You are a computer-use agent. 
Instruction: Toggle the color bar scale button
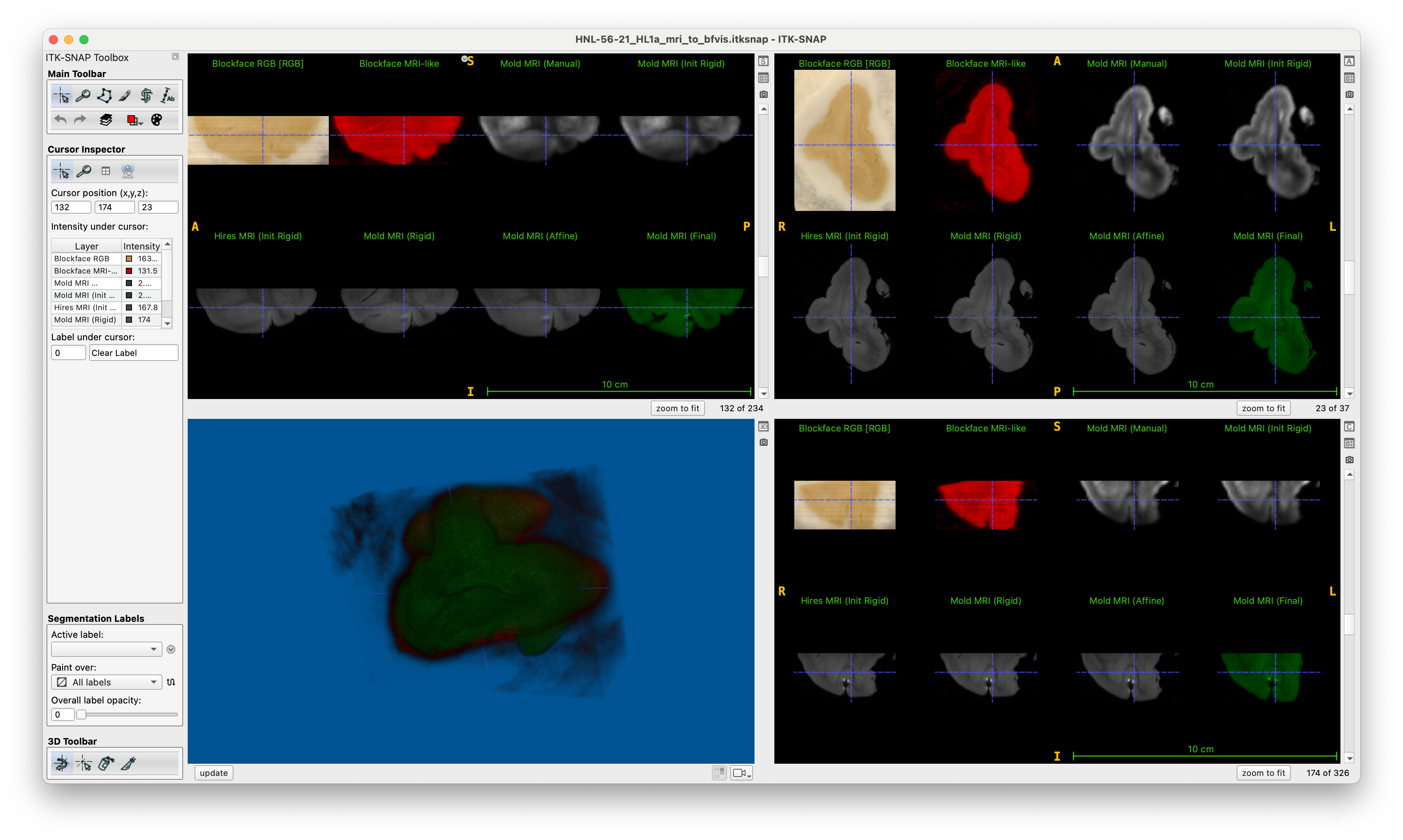(719, 773)
